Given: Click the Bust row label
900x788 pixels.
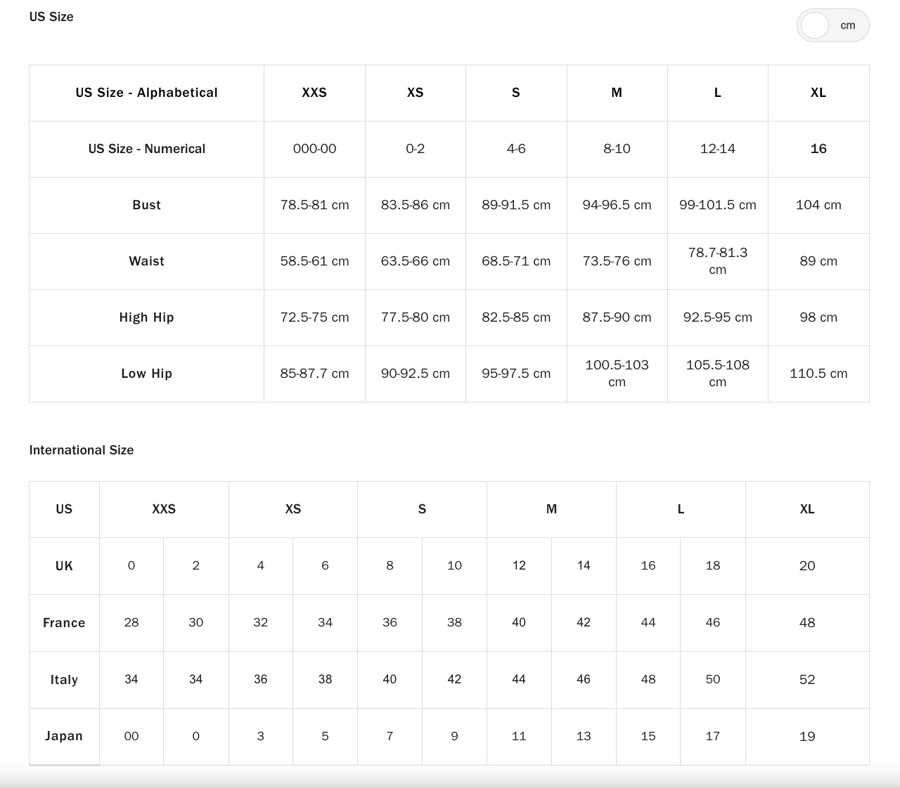Looking at the screenshot, I should (x=146, y=205).
